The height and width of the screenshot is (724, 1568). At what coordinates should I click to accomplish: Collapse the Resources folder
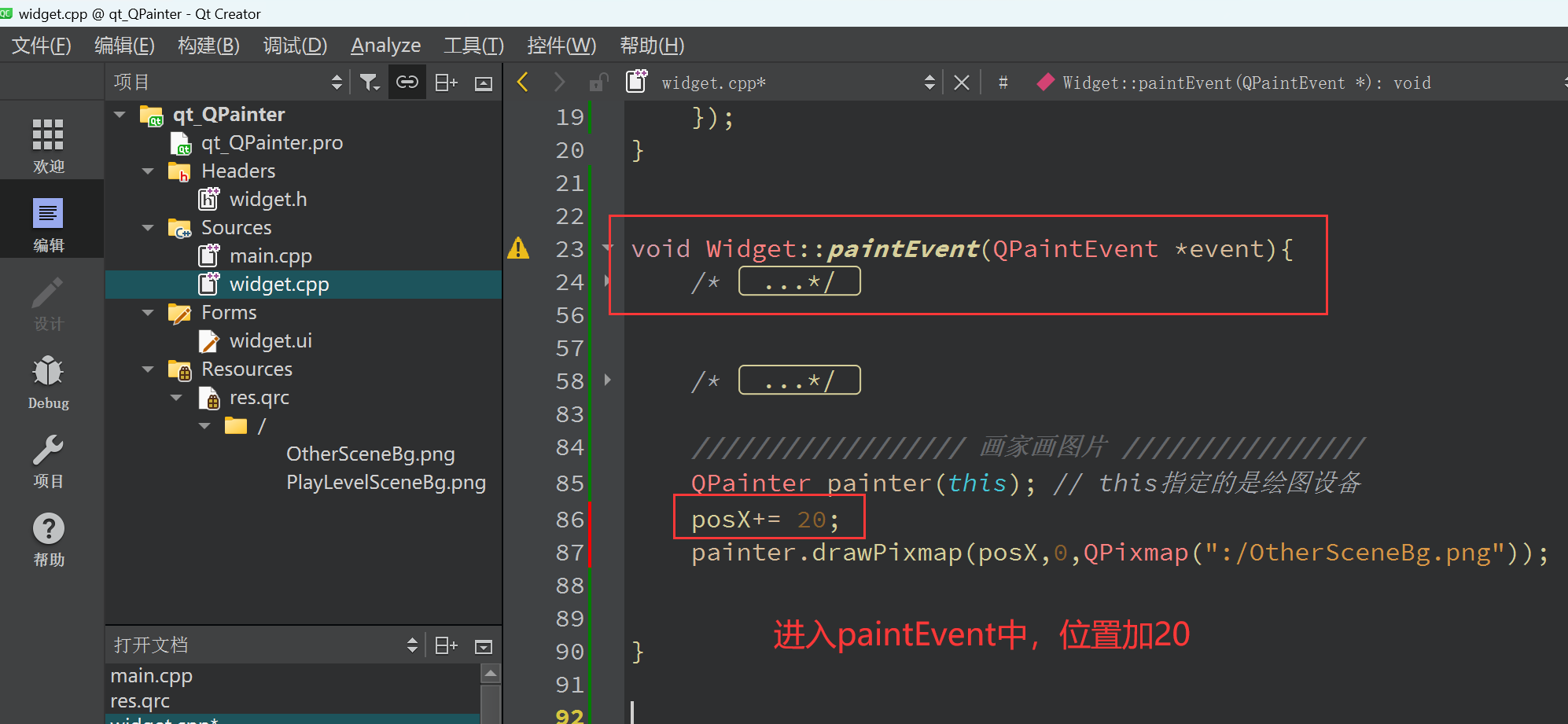pos(149,369)
